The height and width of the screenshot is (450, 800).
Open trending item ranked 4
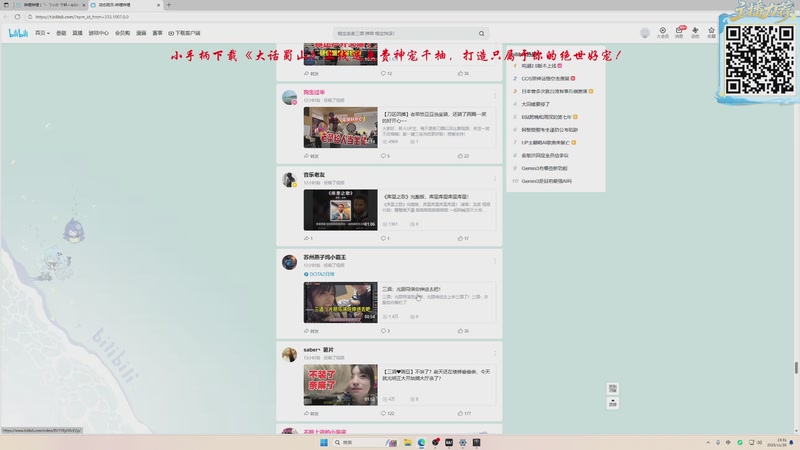(535, 104)
